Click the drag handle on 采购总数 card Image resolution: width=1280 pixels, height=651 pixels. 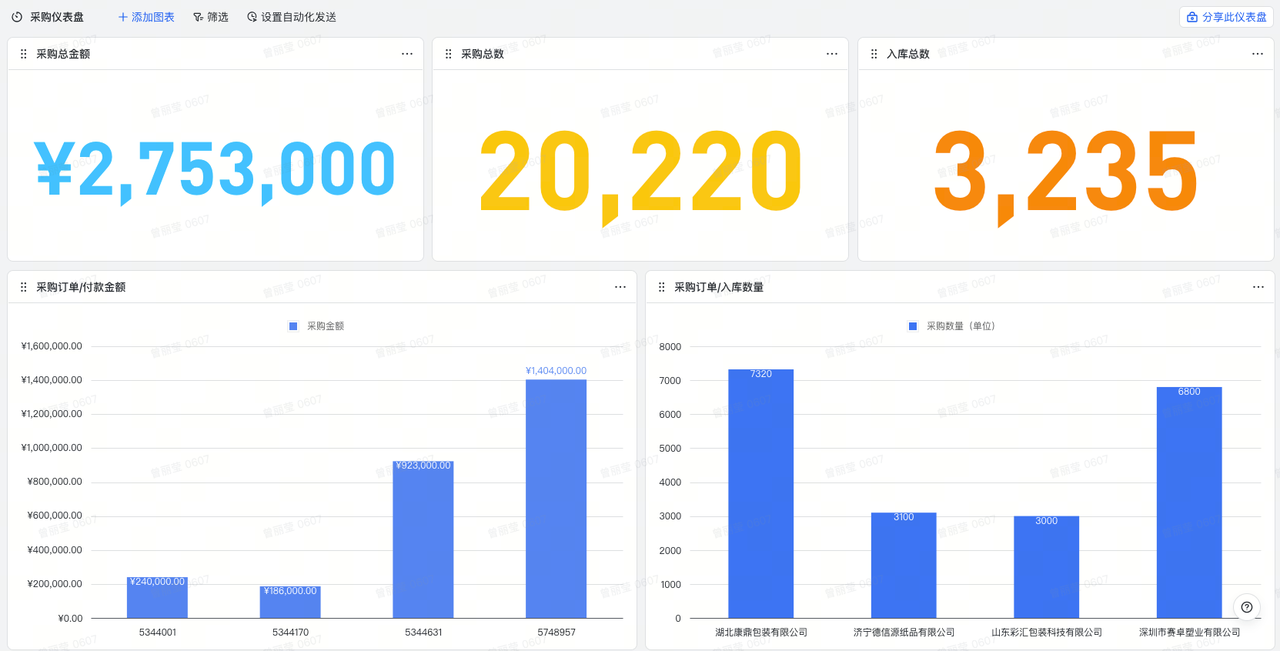(449, 54)
